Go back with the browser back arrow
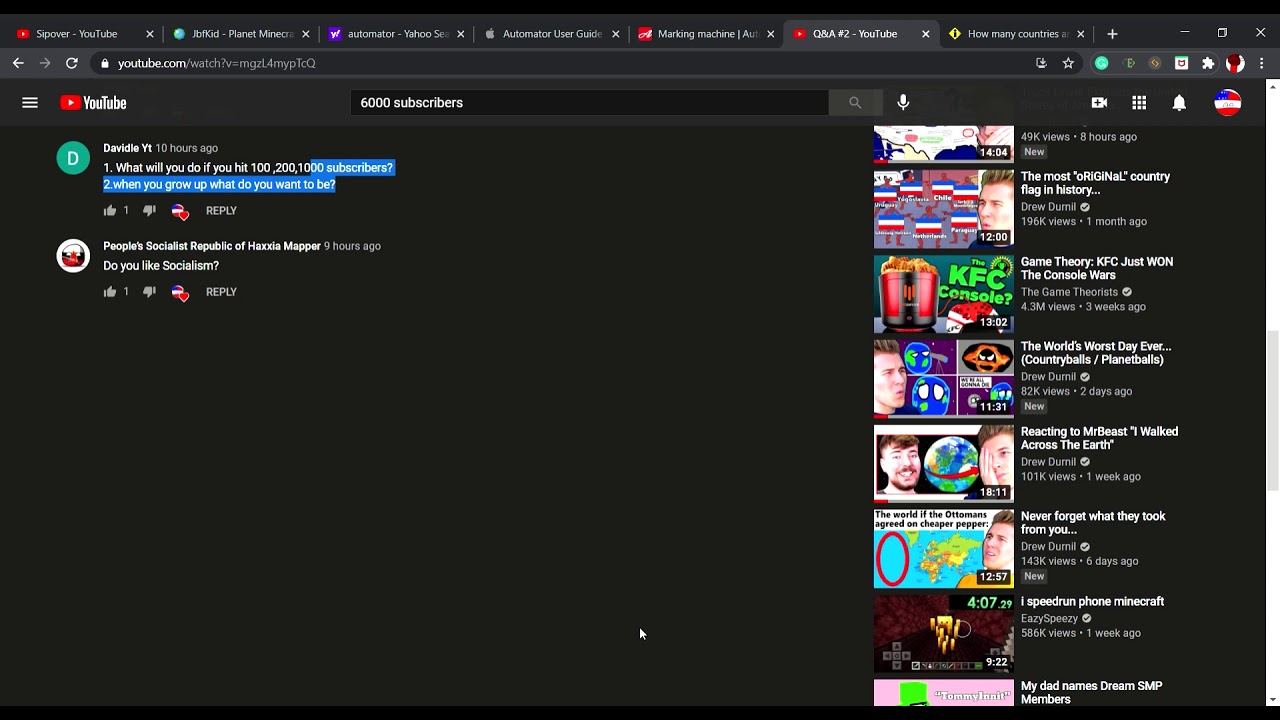The image size is (1280, 720). tap(18, 63)
